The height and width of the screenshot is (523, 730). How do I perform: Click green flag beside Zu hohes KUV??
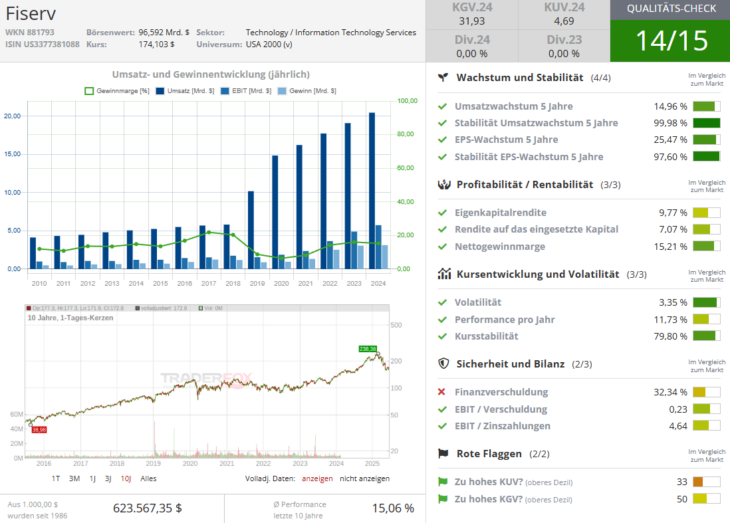pyautogui.click(x=443, y=482)
